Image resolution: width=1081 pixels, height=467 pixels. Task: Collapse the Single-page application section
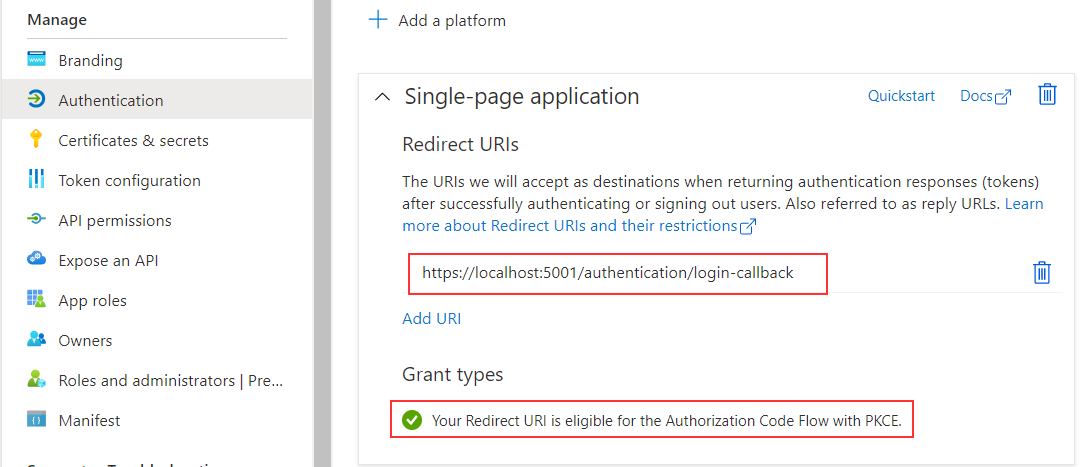[x=382, y=97]
